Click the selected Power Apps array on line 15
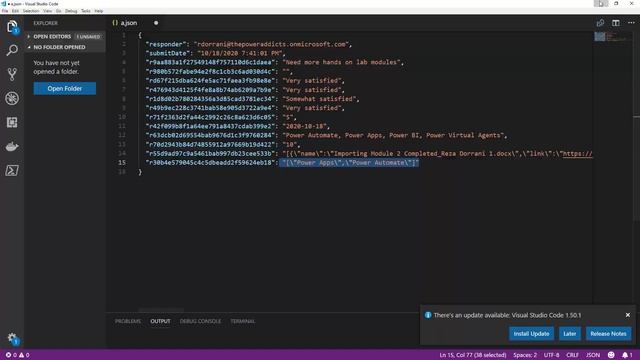The height and width of the screenshot is (360, 640). point(349,162)
